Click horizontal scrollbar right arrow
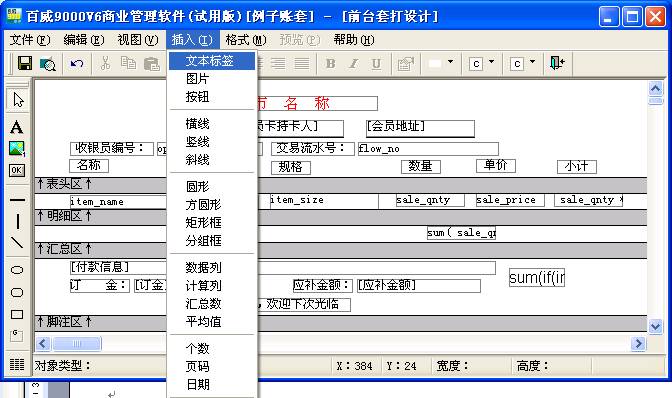This screenshot has height=398, width=672. (x=638, y=344)
